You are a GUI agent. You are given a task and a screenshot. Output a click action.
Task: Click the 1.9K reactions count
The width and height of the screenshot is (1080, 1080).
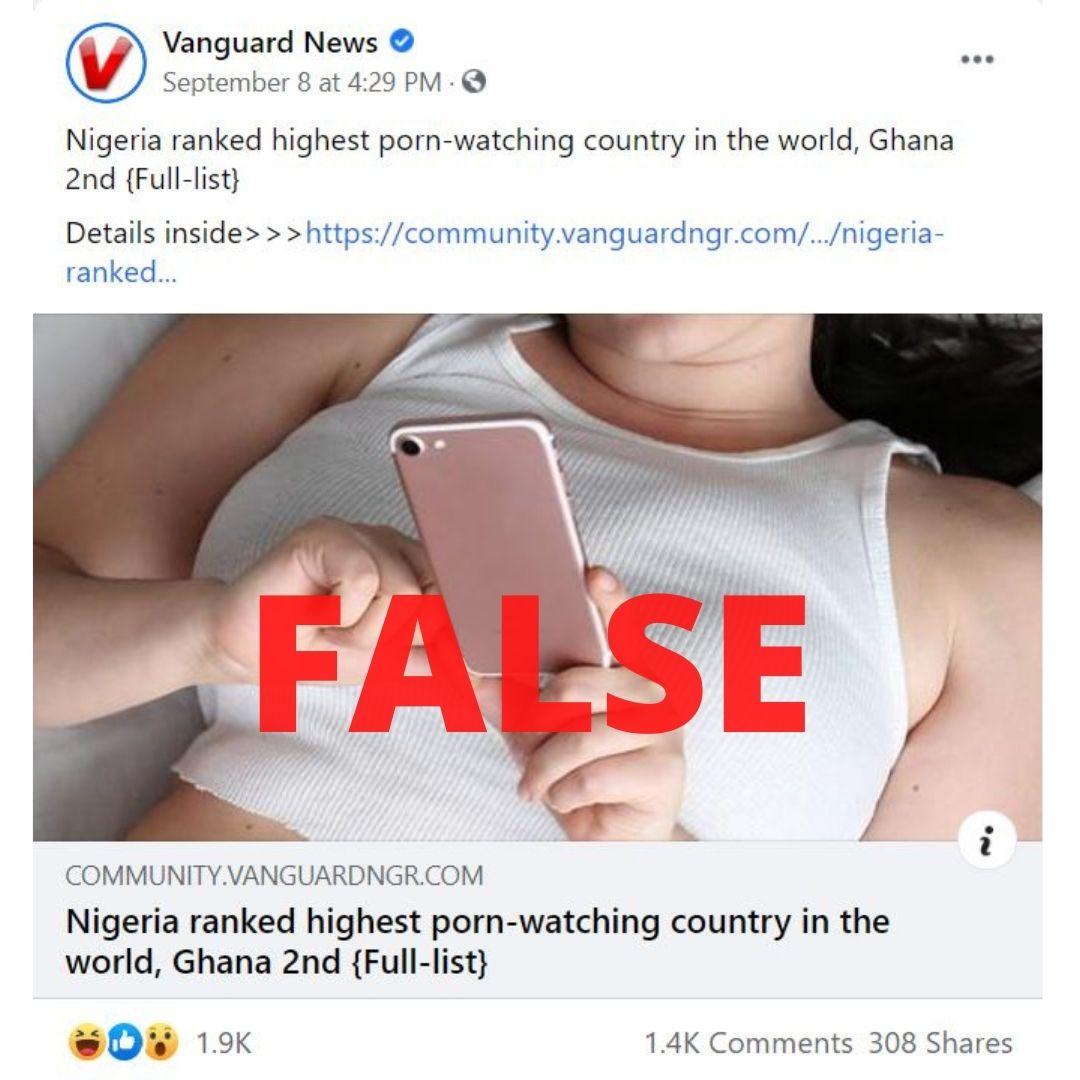tap(224, 1043)
